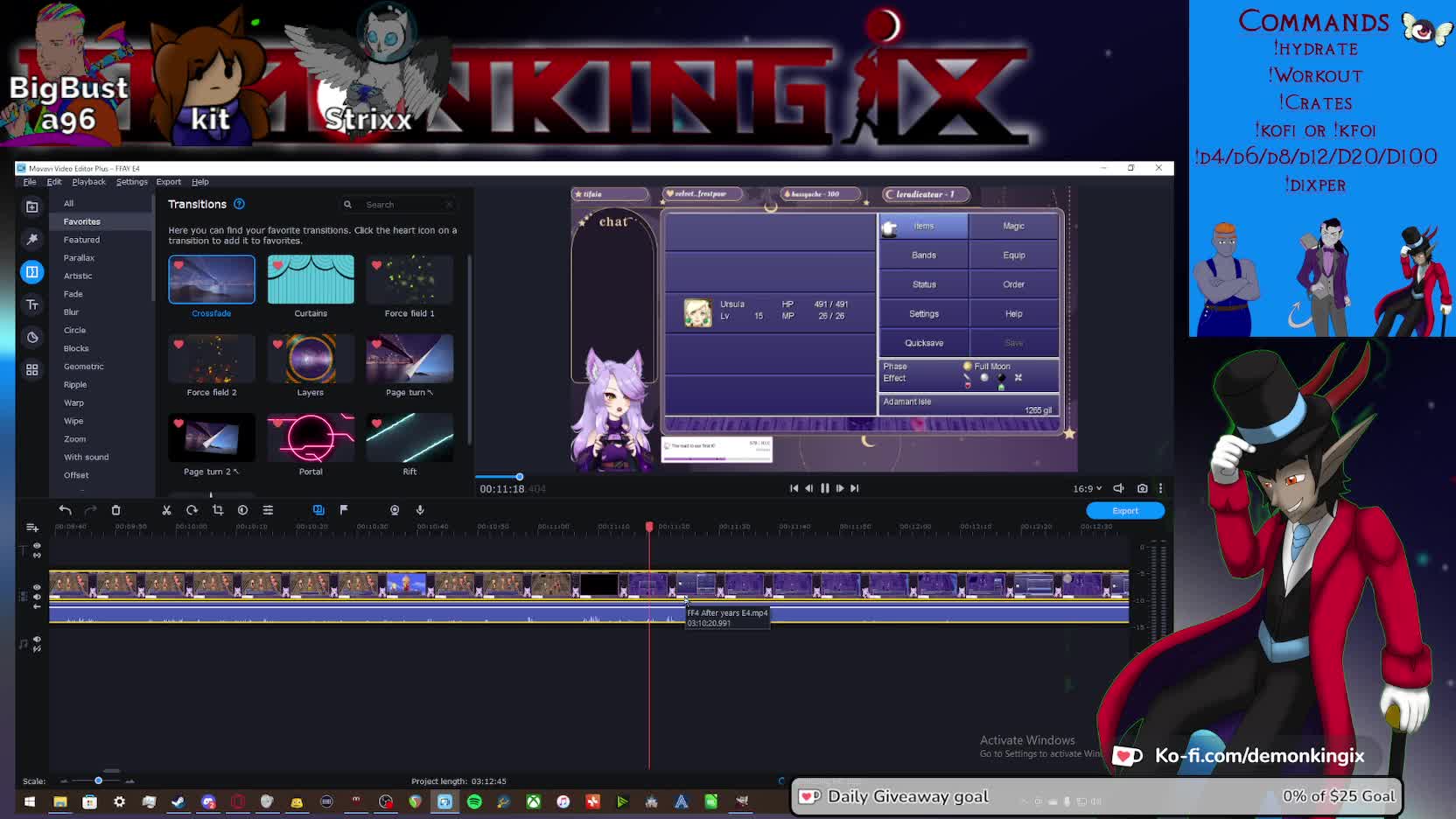Click the Redo arrow in timeline toolbar
The height and width of the screenshot is (819, 1456).
point(90,510)
